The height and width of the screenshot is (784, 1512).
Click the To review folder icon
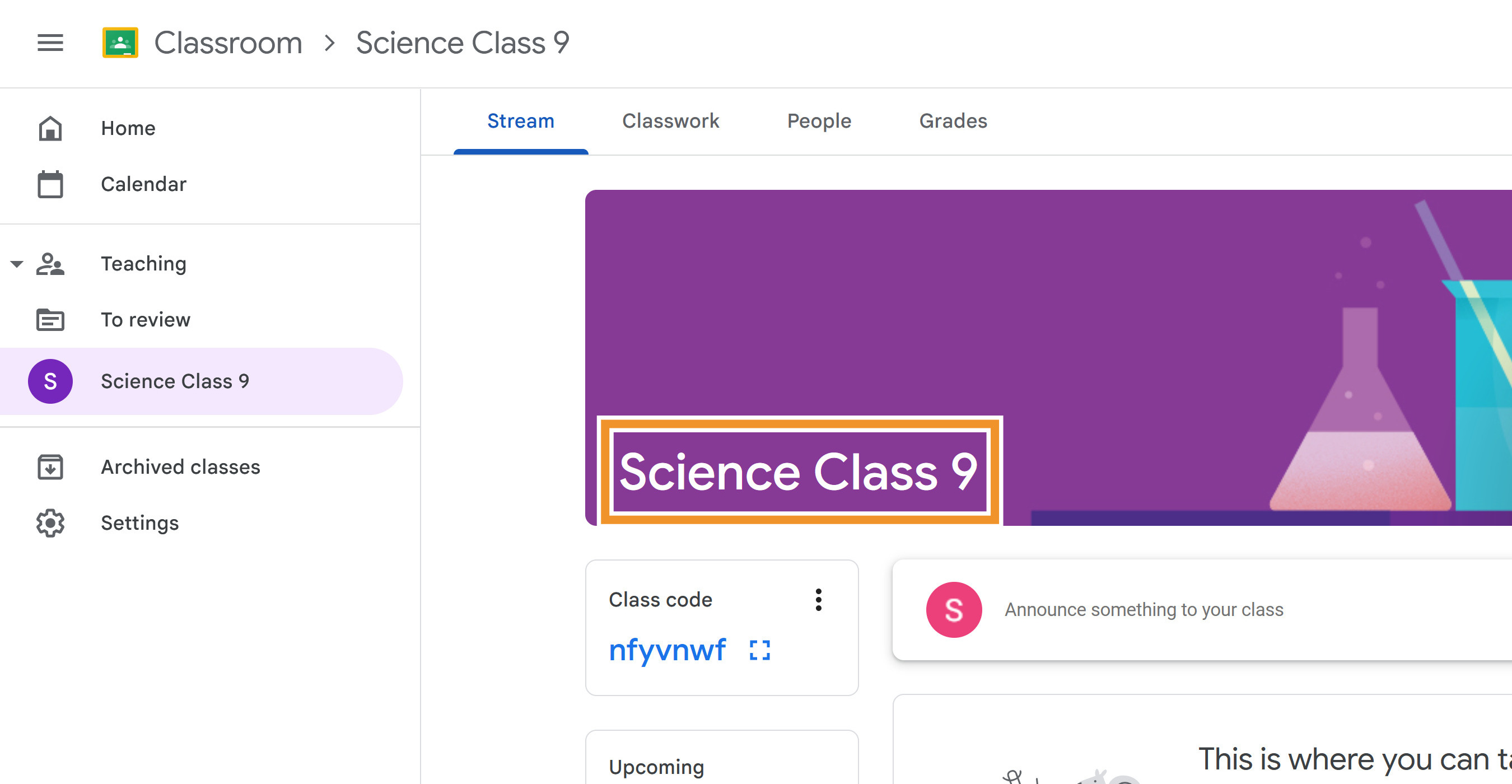click(x=50, y=320)
